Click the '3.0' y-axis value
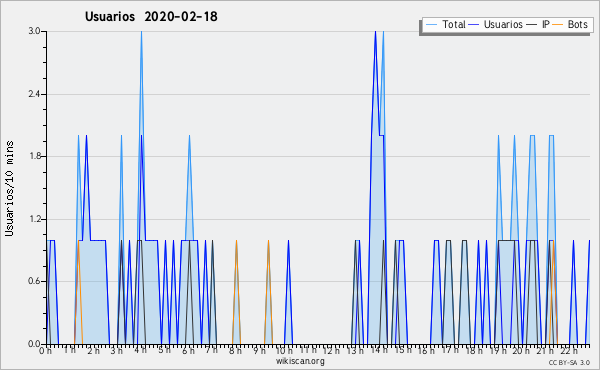600x370 pixels. tap(34, 31)
